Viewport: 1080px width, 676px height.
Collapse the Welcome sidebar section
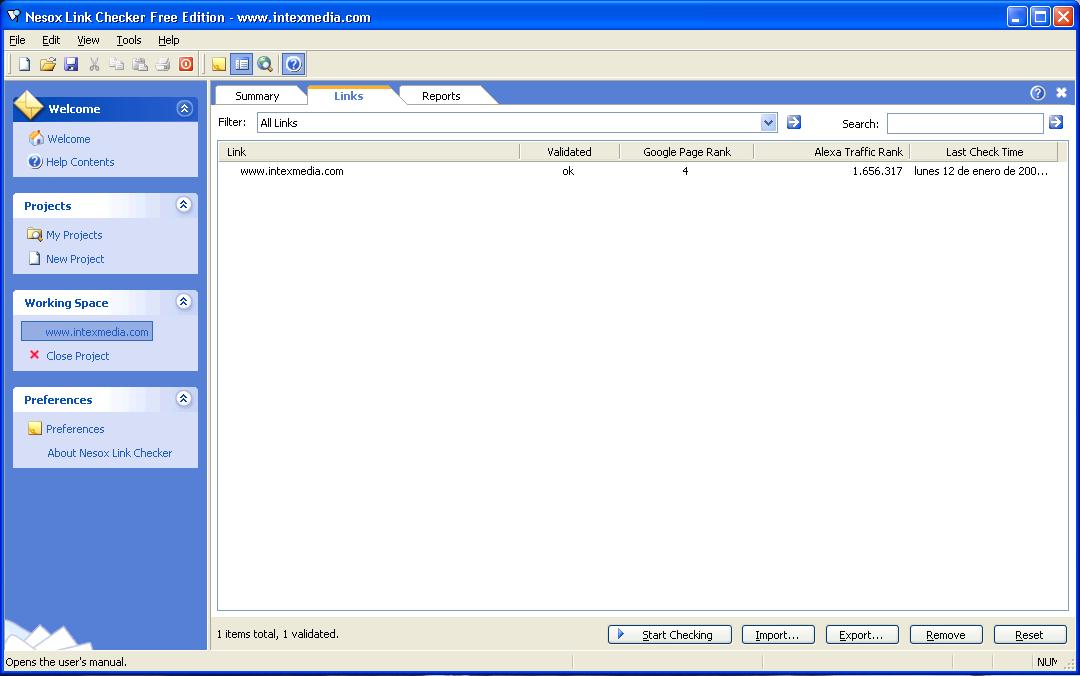click(x=184, y=108)
